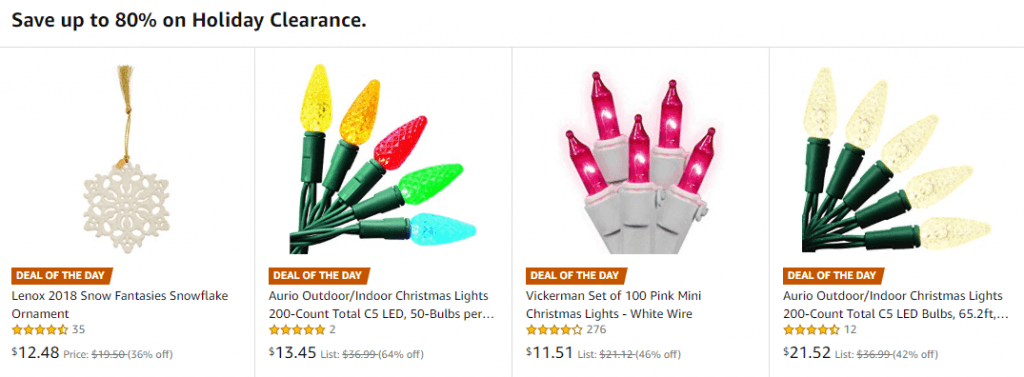Click star rating of Vickerman pink lights
1024x377 pixels.
[x=554, y=329]
